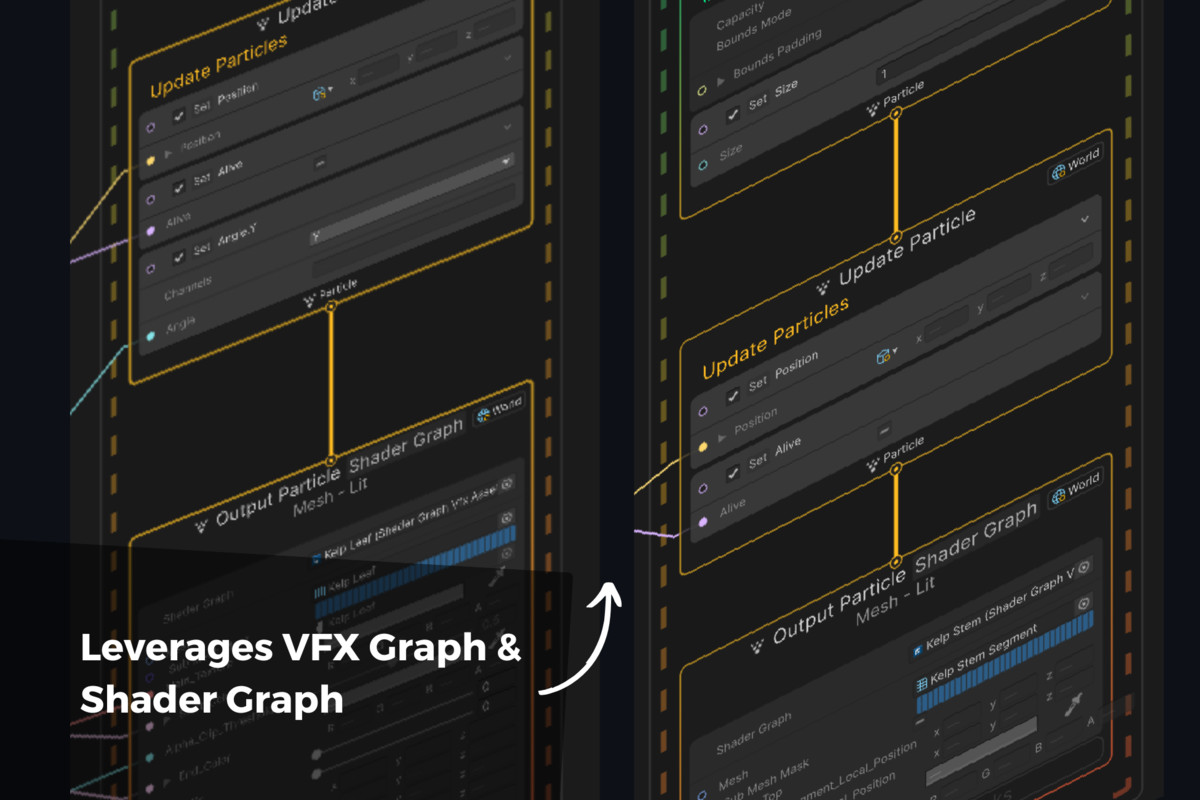
Task: Click purple Alive input port, right graph
Action: 703,522
